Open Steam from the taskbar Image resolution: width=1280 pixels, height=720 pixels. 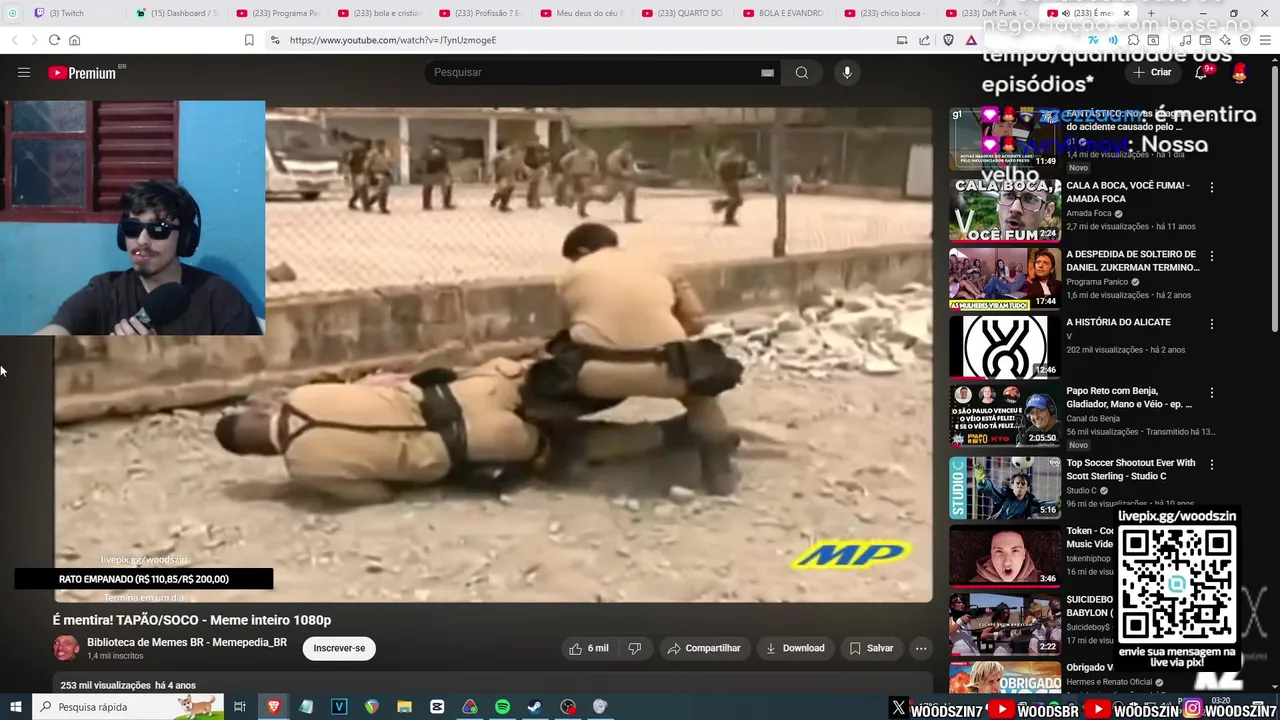pos(535,707)
